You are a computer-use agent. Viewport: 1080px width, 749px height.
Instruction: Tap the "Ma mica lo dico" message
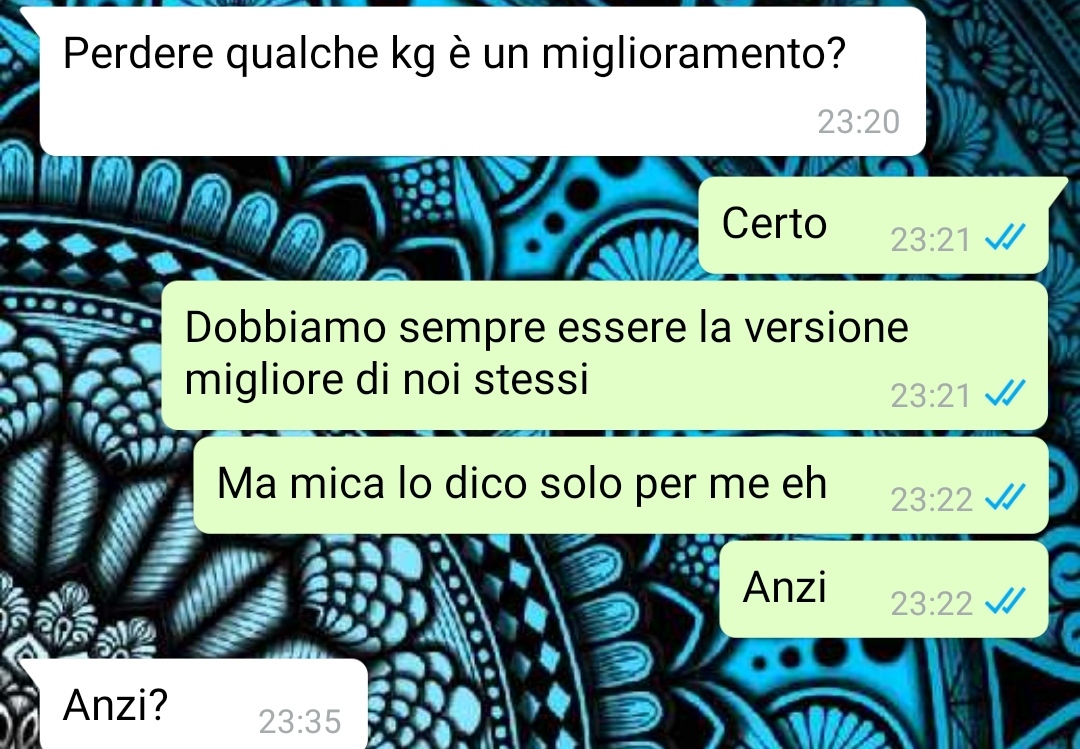coord(621,485)
